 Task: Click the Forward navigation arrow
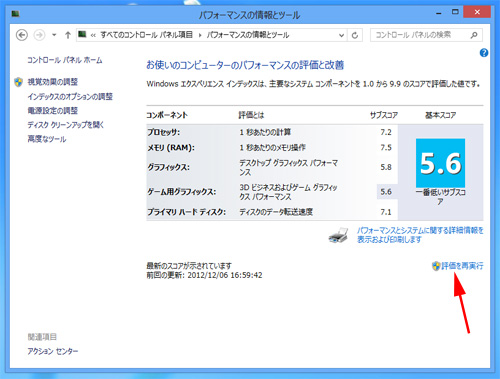(39, 35)
